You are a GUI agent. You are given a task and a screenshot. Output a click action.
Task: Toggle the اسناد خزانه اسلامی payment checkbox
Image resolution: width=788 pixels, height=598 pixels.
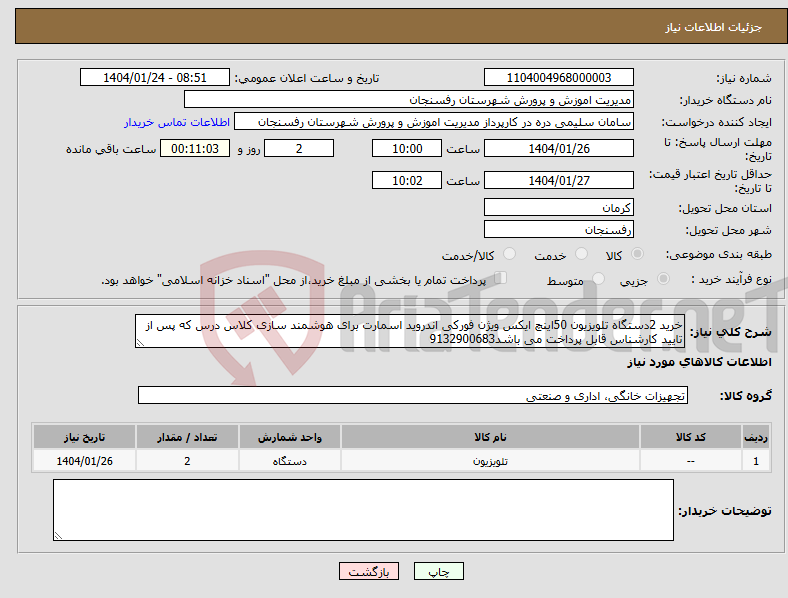[x=501, y=278]
